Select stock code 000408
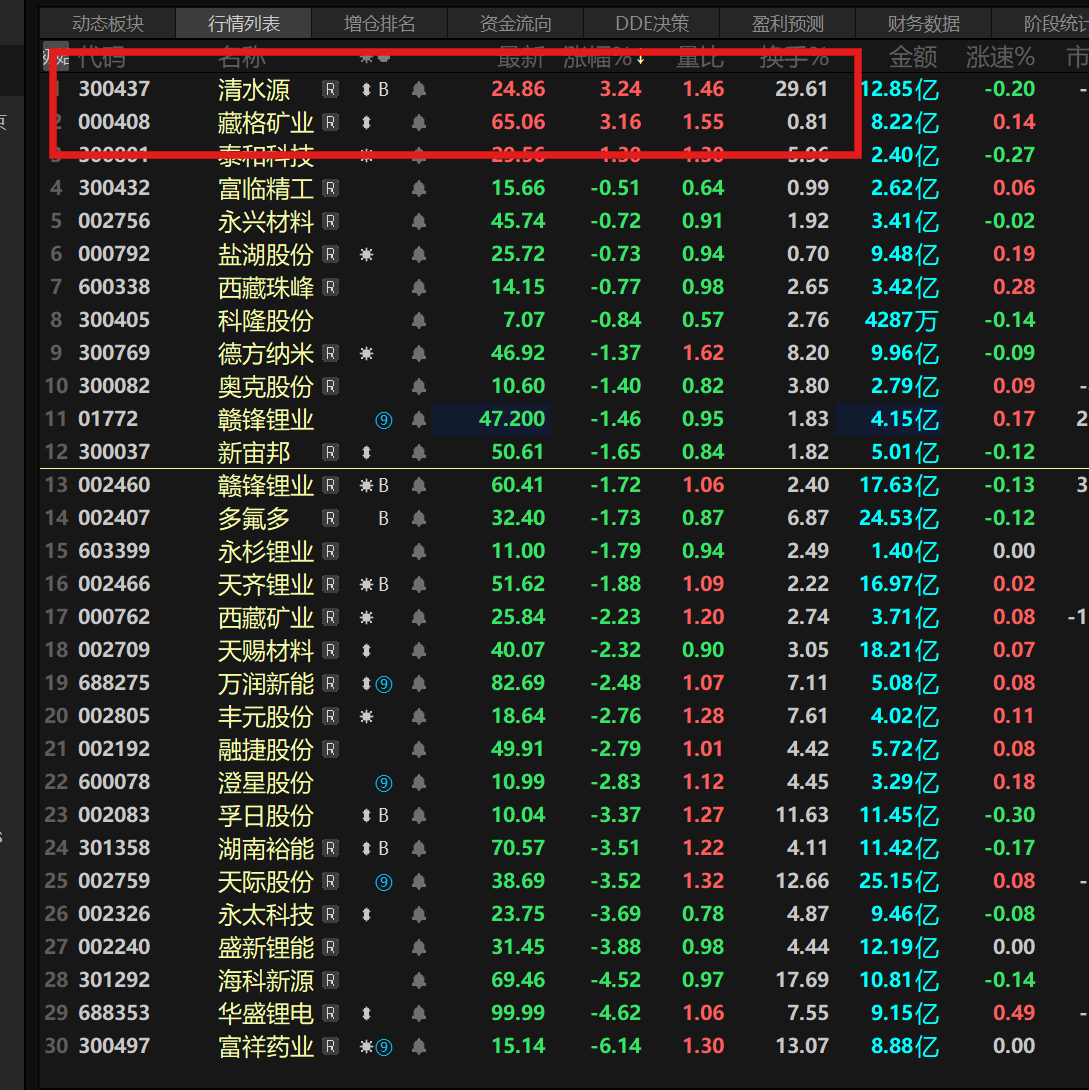Screen dimensions: 1089x1090 pos(114,122)
